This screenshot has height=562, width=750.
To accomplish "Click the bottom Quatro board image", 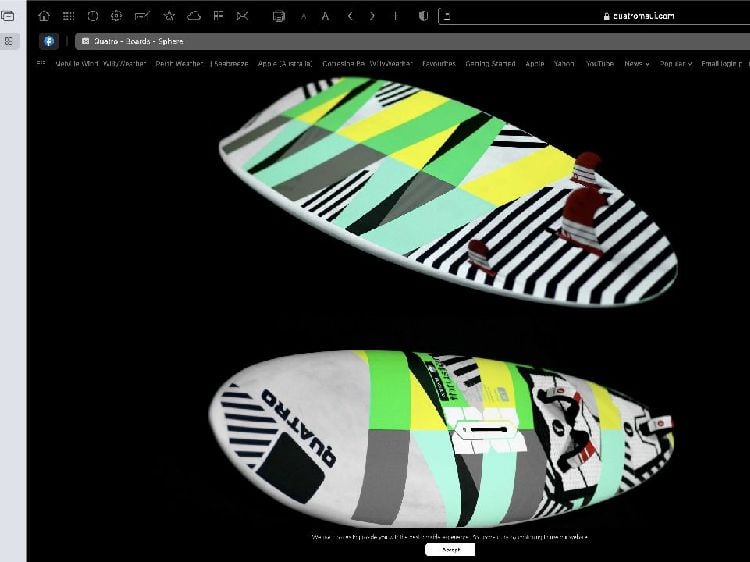I will [x=441, y=438].
